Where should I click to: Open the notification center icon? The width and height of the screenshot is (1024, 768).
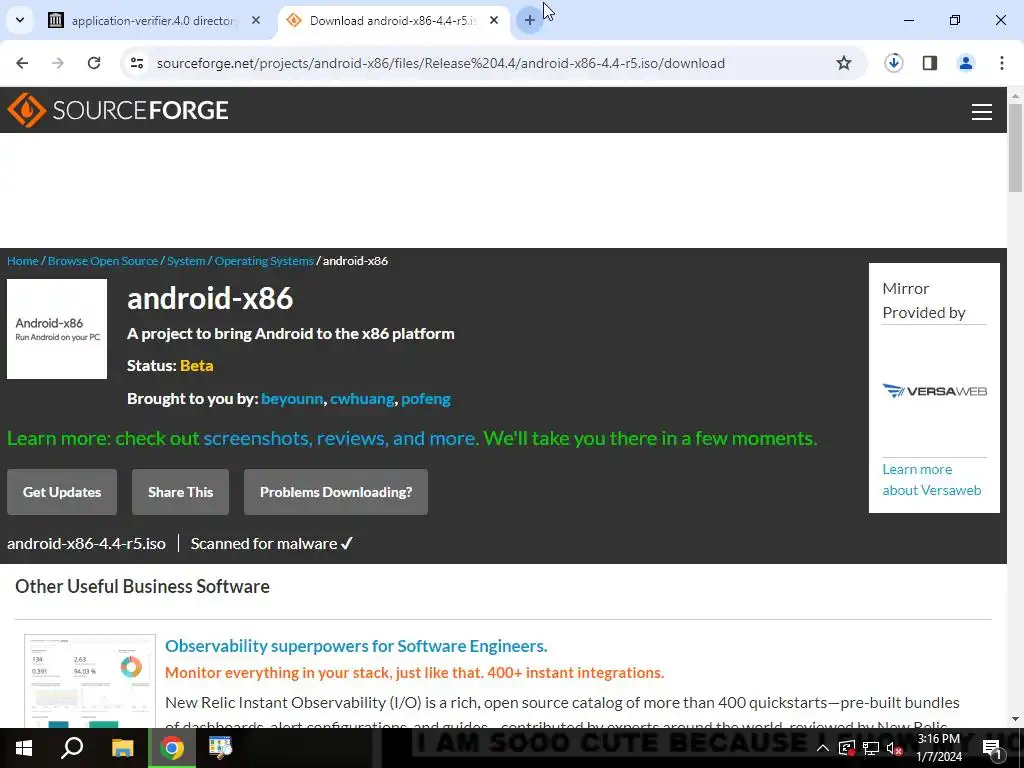pyautogui.click(x=992, y=748)
